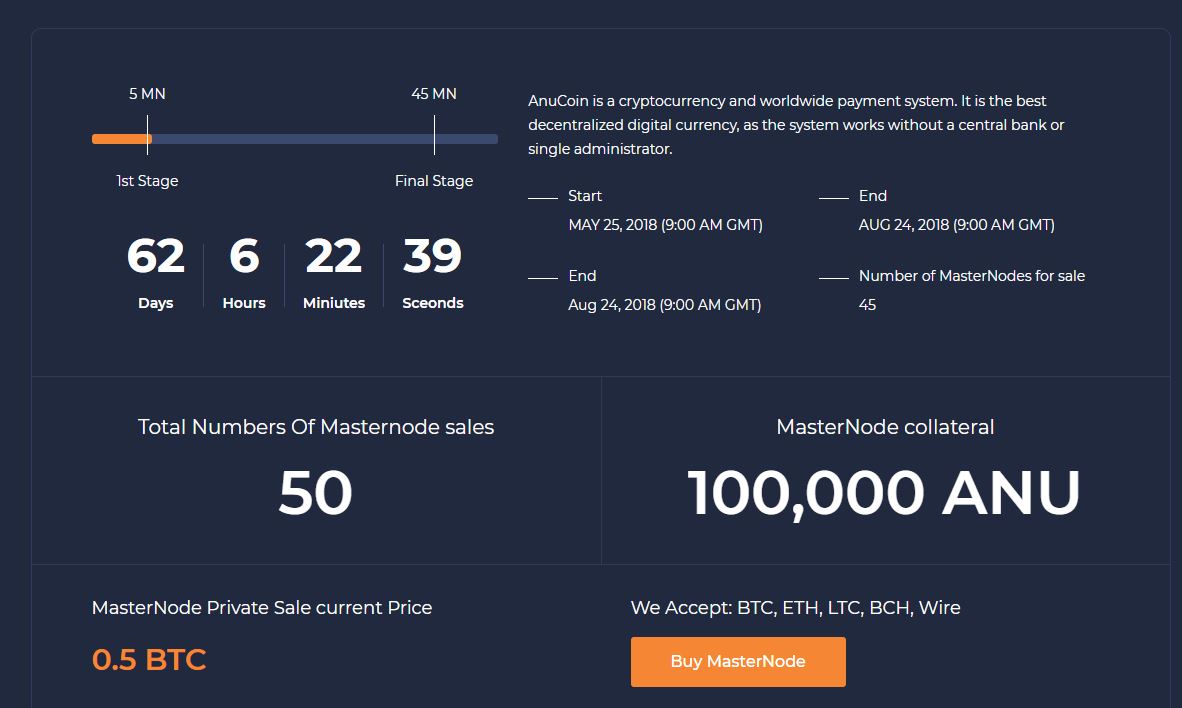Click We Accept: BTC, ETH, LTC, BCH, Wire text
Image resolution: width=1182 pixels, height=708 pixels.
pyautogui.click(x=795, y=608)
